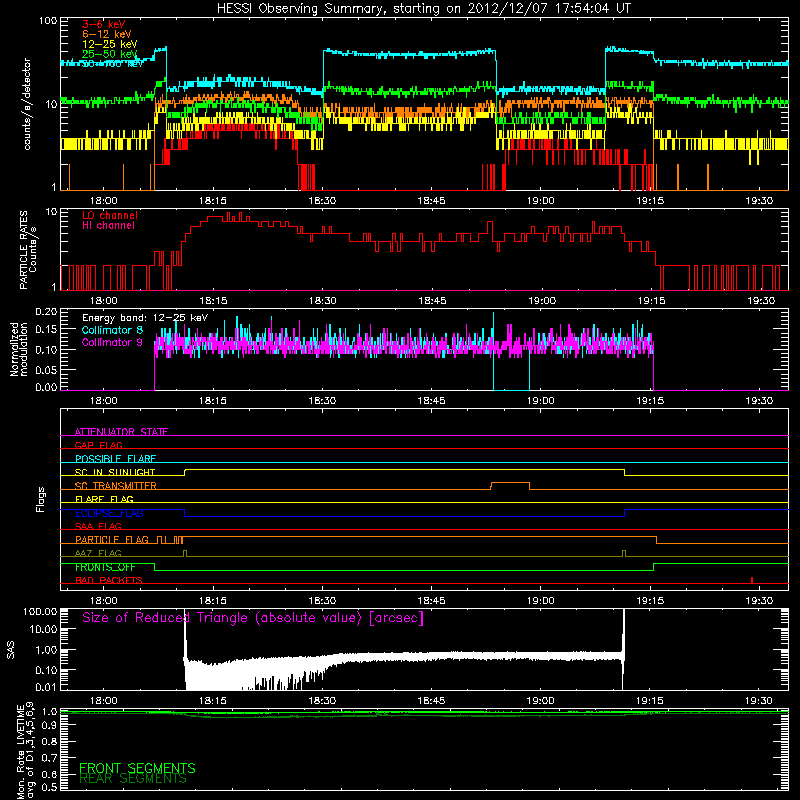
Task: Click the ATTENUATOR STATE flag label
Action: click(121, 432)
